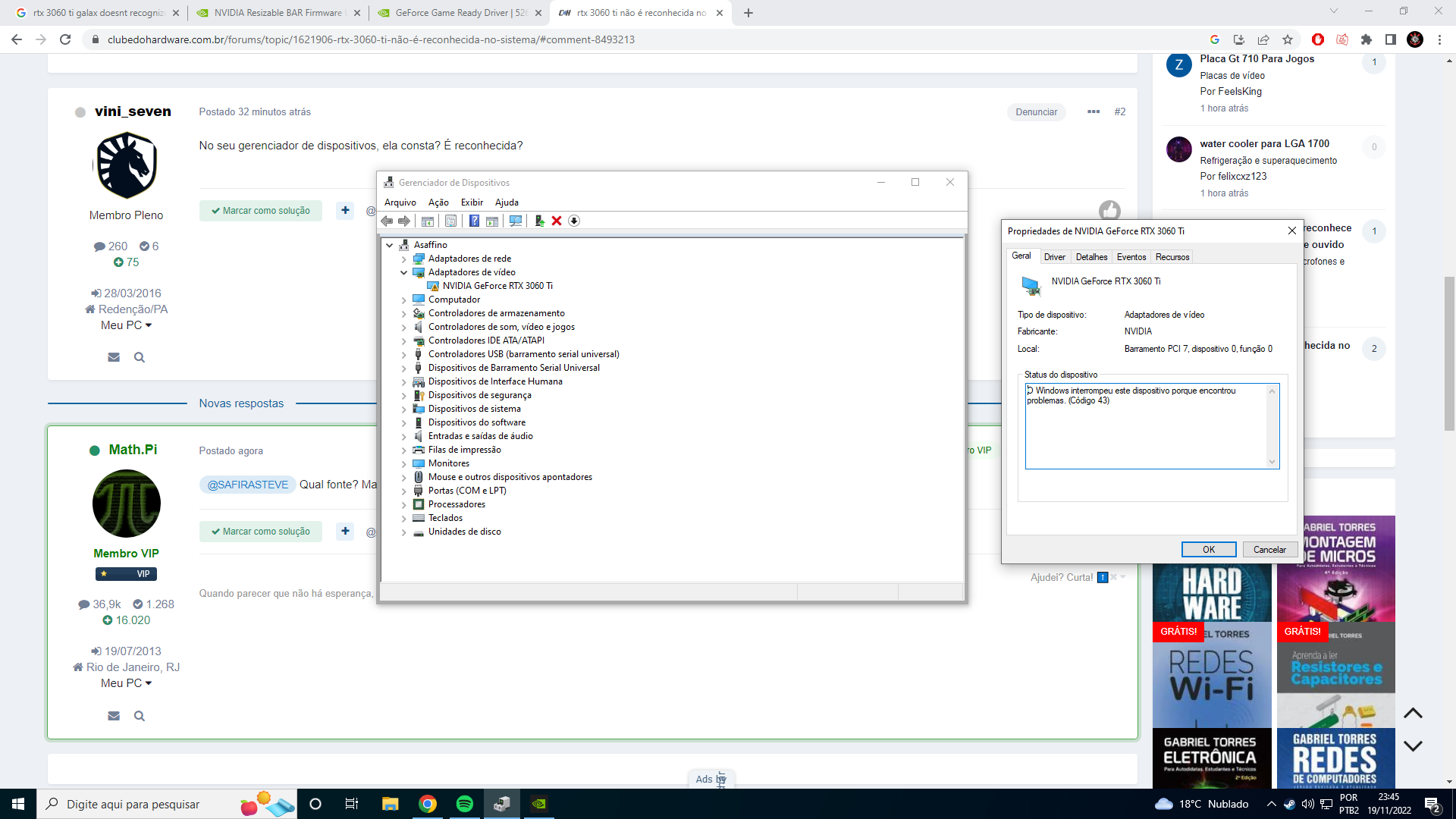The width and height of the screenshot is (1456, 819).
Task: Open the Arquivo menu
Action: [x=400, y=202]
